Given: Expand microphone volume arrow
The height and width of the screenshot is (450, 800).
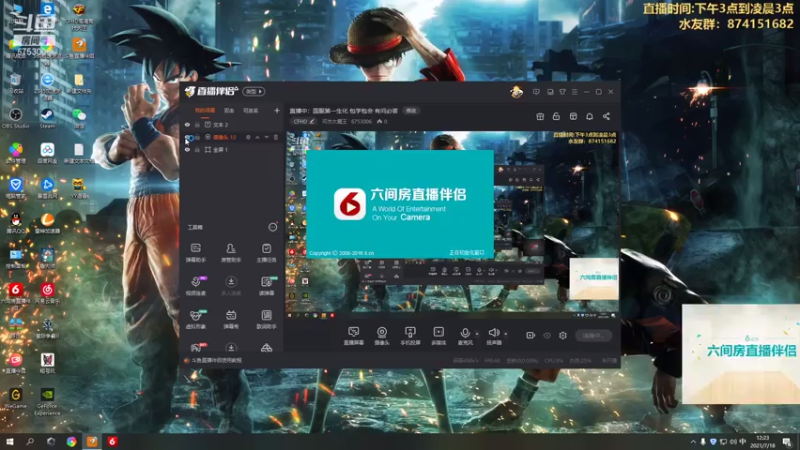Looking at the screenshot, I should [x=477, y=334].
